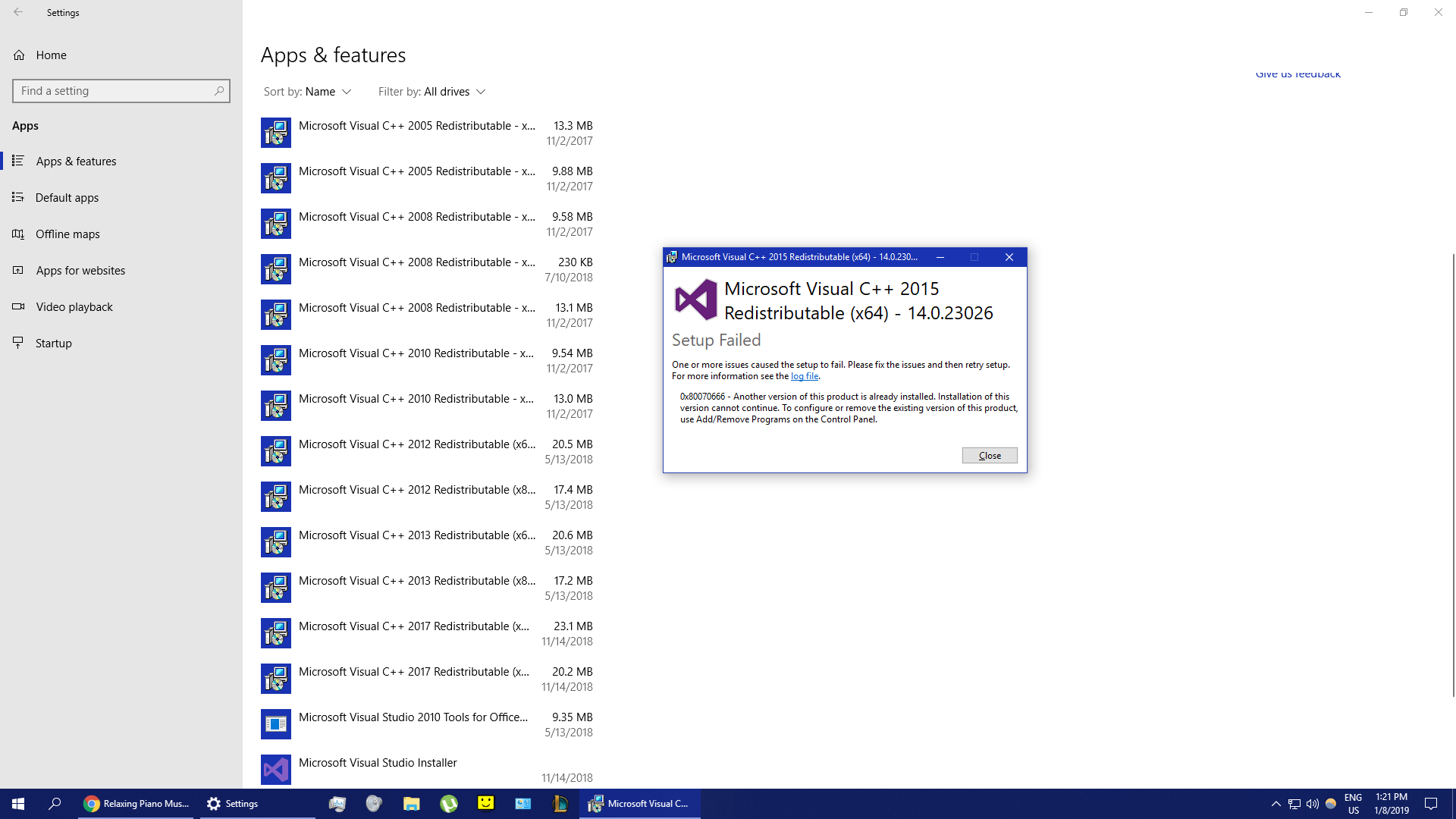This screenshot has height=819, width=1456.
Task: Click Close in the Setup Failed dialog
Action: 990,455
